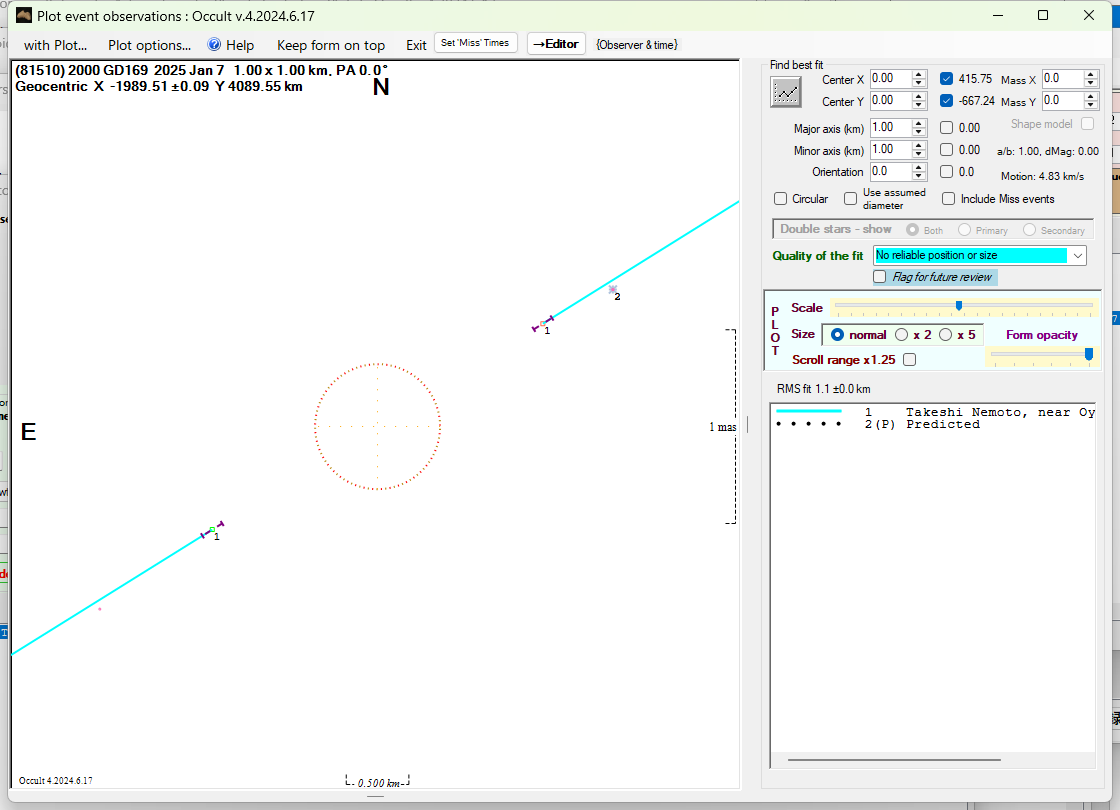Click the Set 'Miss' Times button
Viewport: 1120px width, 810px height.
(x=476, y=43)
